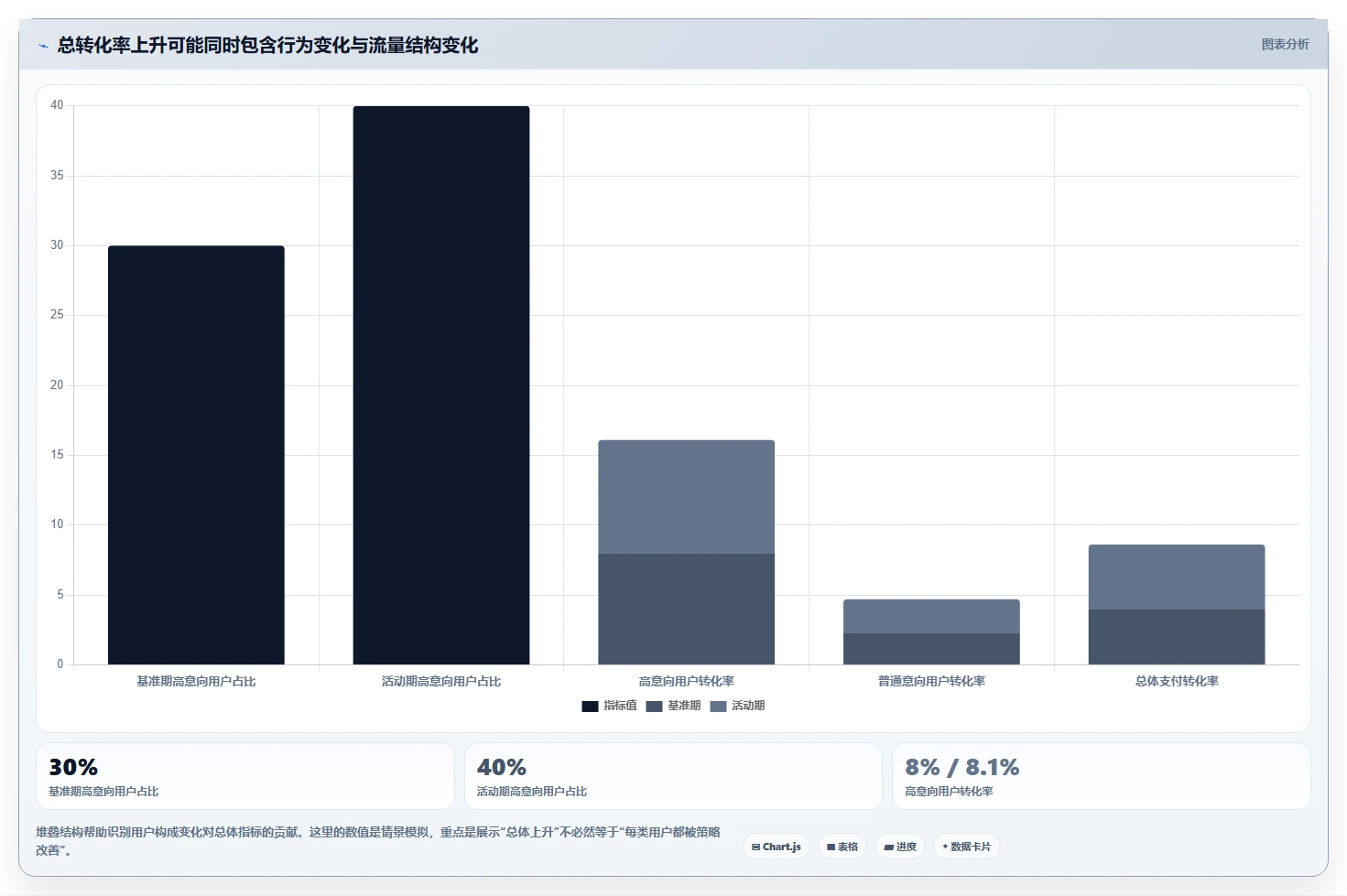
Task: Click the 40% stat card value
Action: pos(502,767)
